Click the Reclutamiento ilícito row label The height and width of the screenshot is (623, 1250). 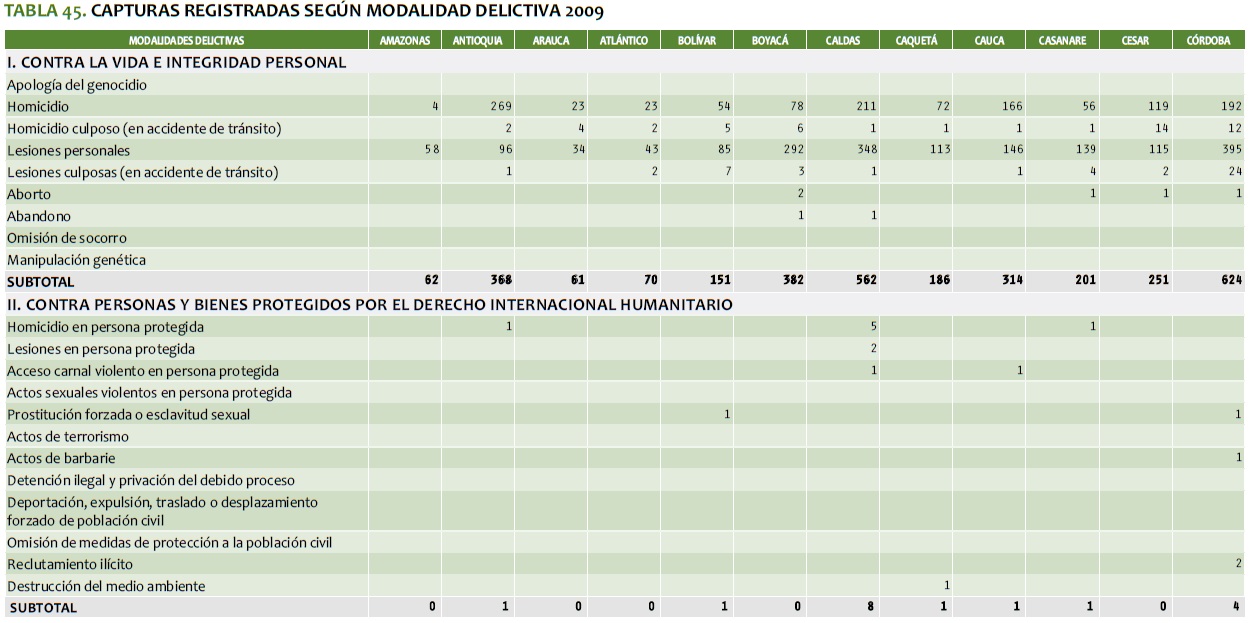pos(70,564)
